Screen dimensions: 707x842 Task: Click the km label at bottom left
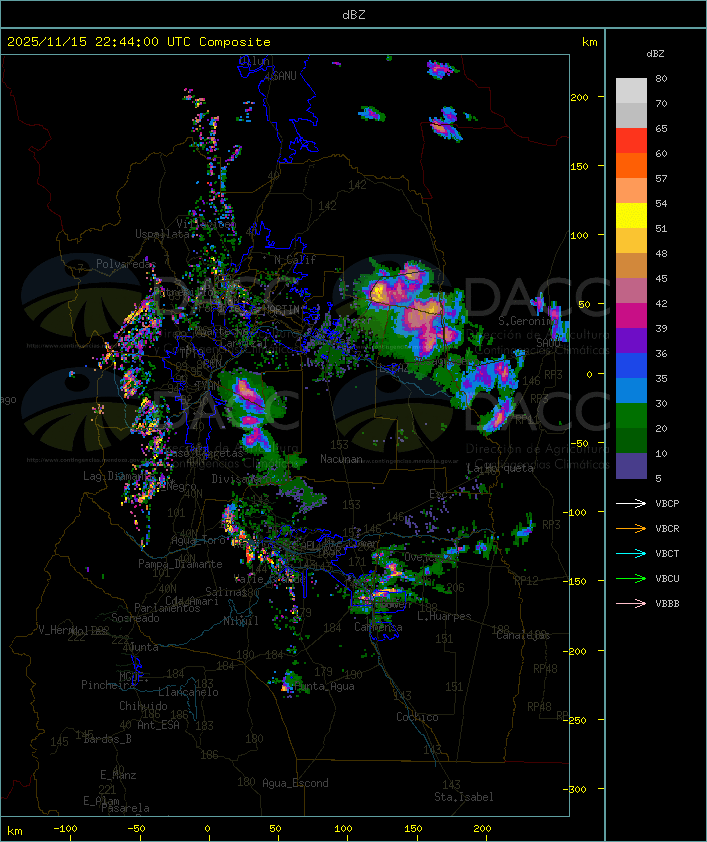tap(14, 831)
